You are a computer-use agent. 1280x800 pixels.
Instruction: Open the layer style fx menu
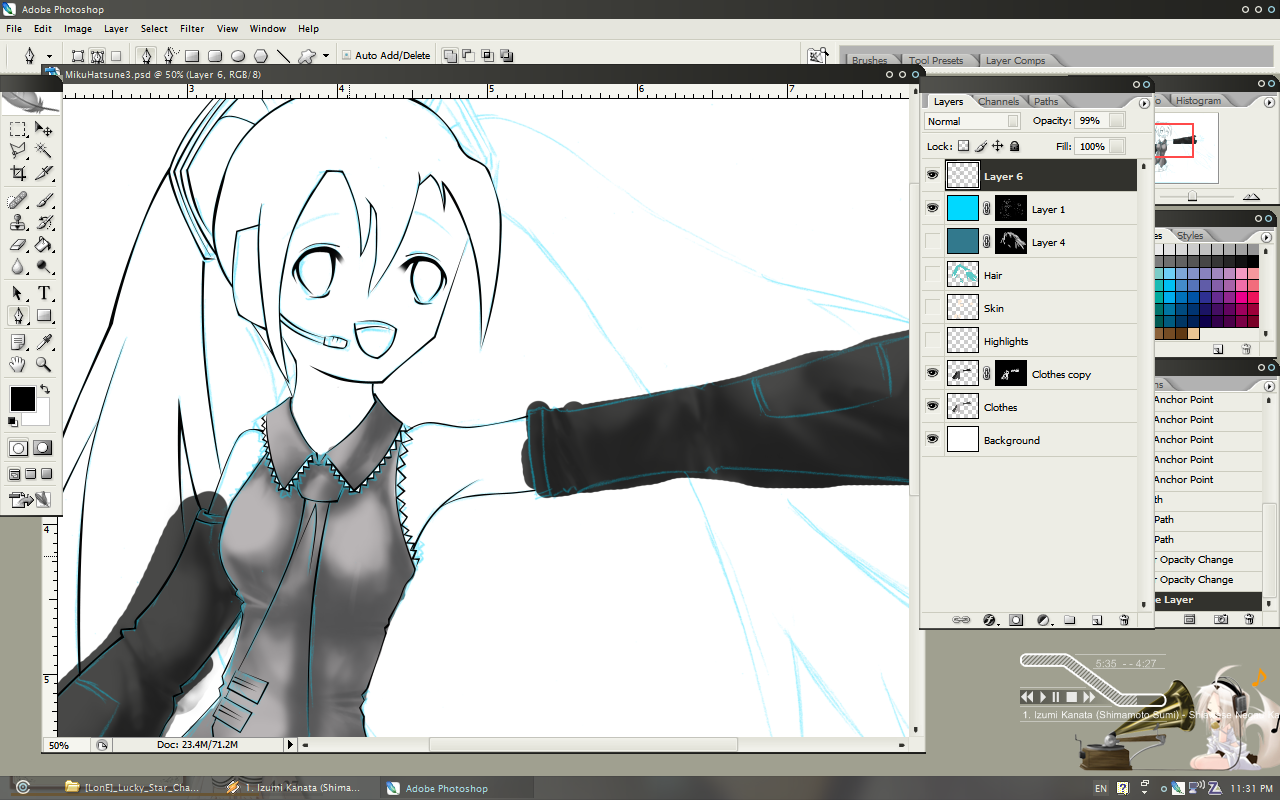989,620
